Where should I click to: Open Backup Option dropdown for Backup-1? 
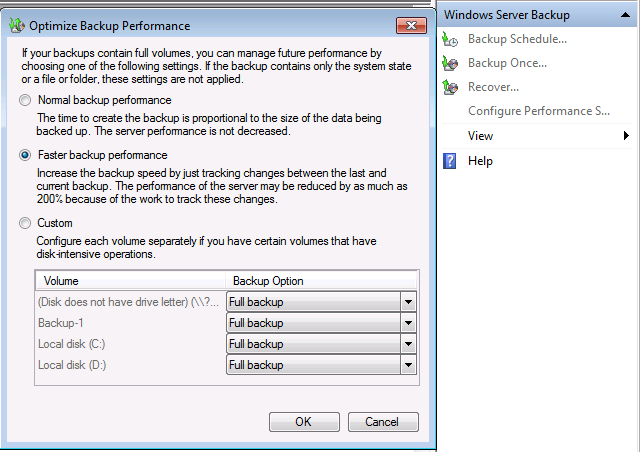(408, 323)
